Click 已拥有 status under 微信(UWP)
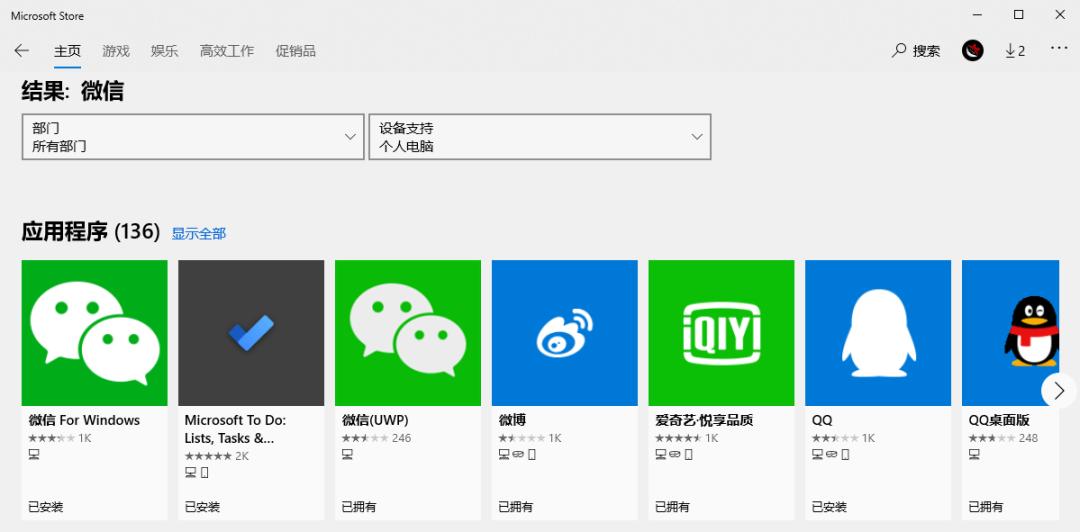The width and height of the screenshot is (1080, 532). pyautogui.click(x=359, y=507)
